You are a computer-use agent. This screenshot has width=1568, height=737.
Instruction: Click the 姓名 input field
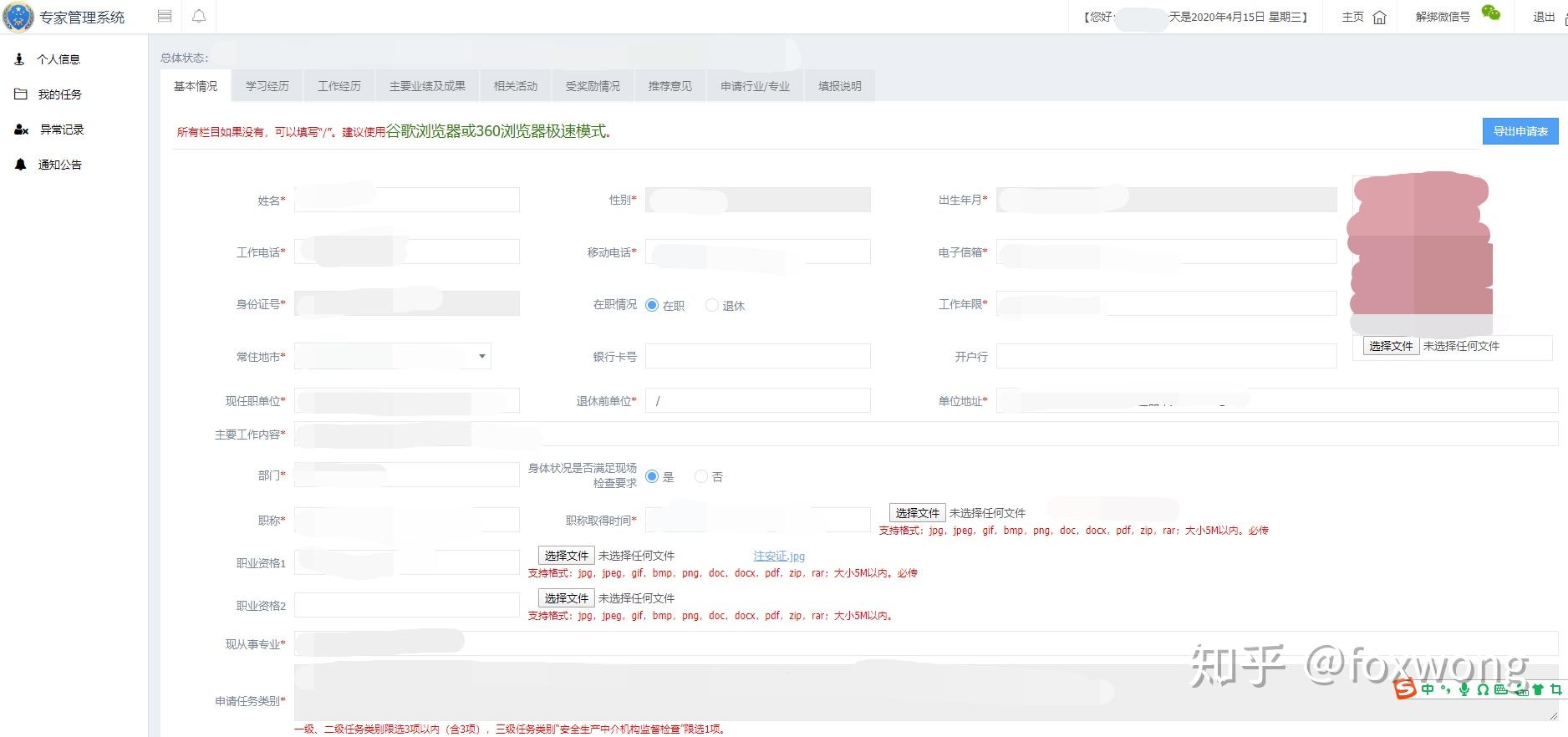(407, 200)
